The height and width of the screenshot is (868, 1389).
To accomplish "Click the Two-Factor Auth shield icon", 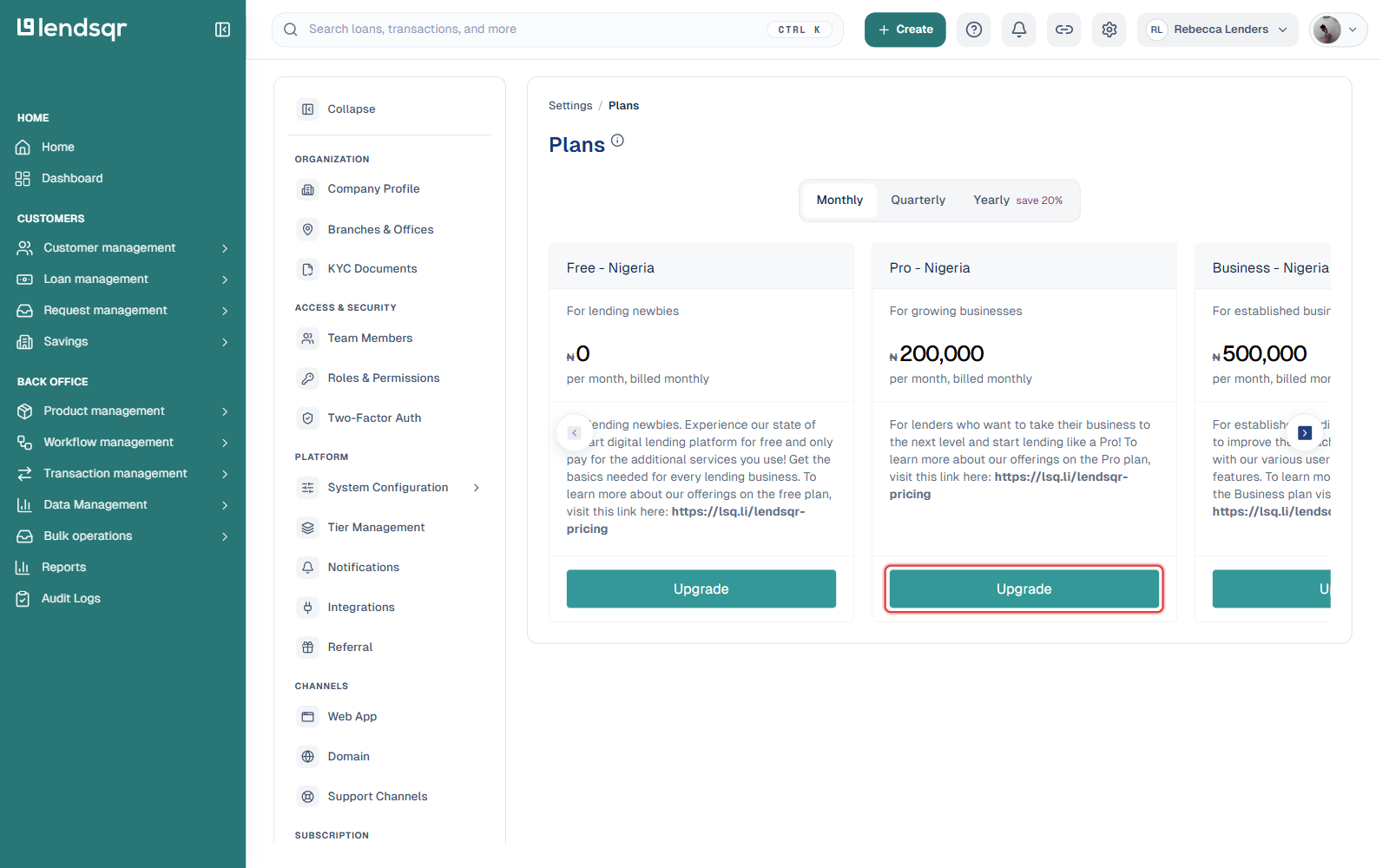I will (307, 418).
